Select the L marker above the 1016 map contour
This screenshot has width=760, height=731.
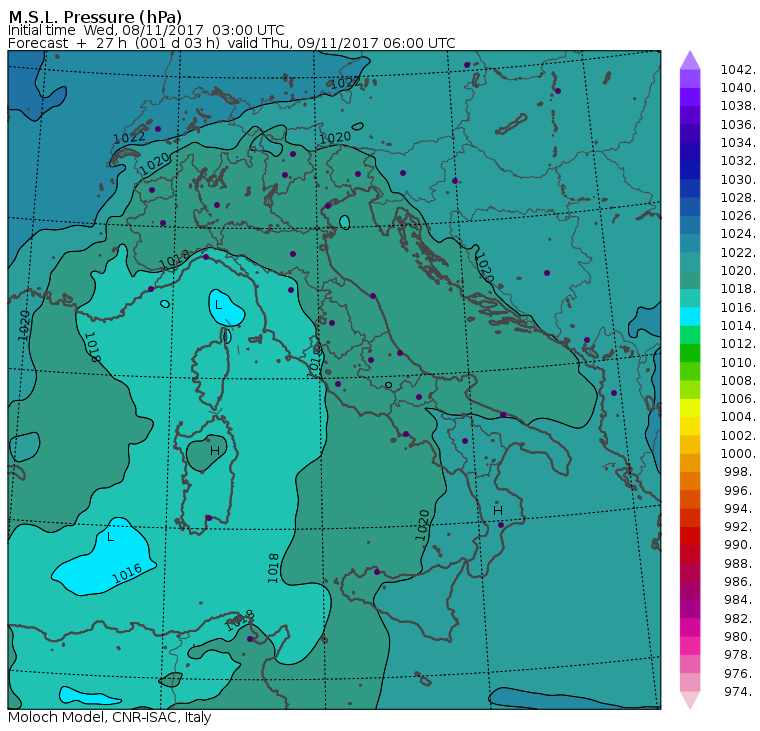coord(111,537)
